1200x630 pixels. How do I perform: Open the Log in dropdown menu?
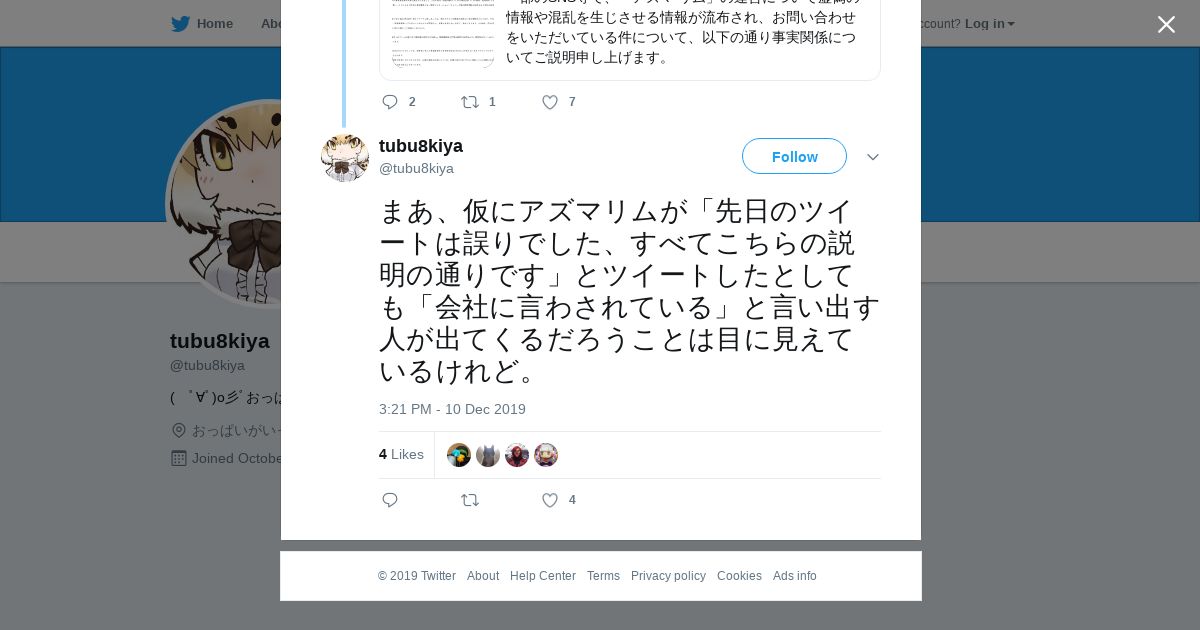[990, 23]
